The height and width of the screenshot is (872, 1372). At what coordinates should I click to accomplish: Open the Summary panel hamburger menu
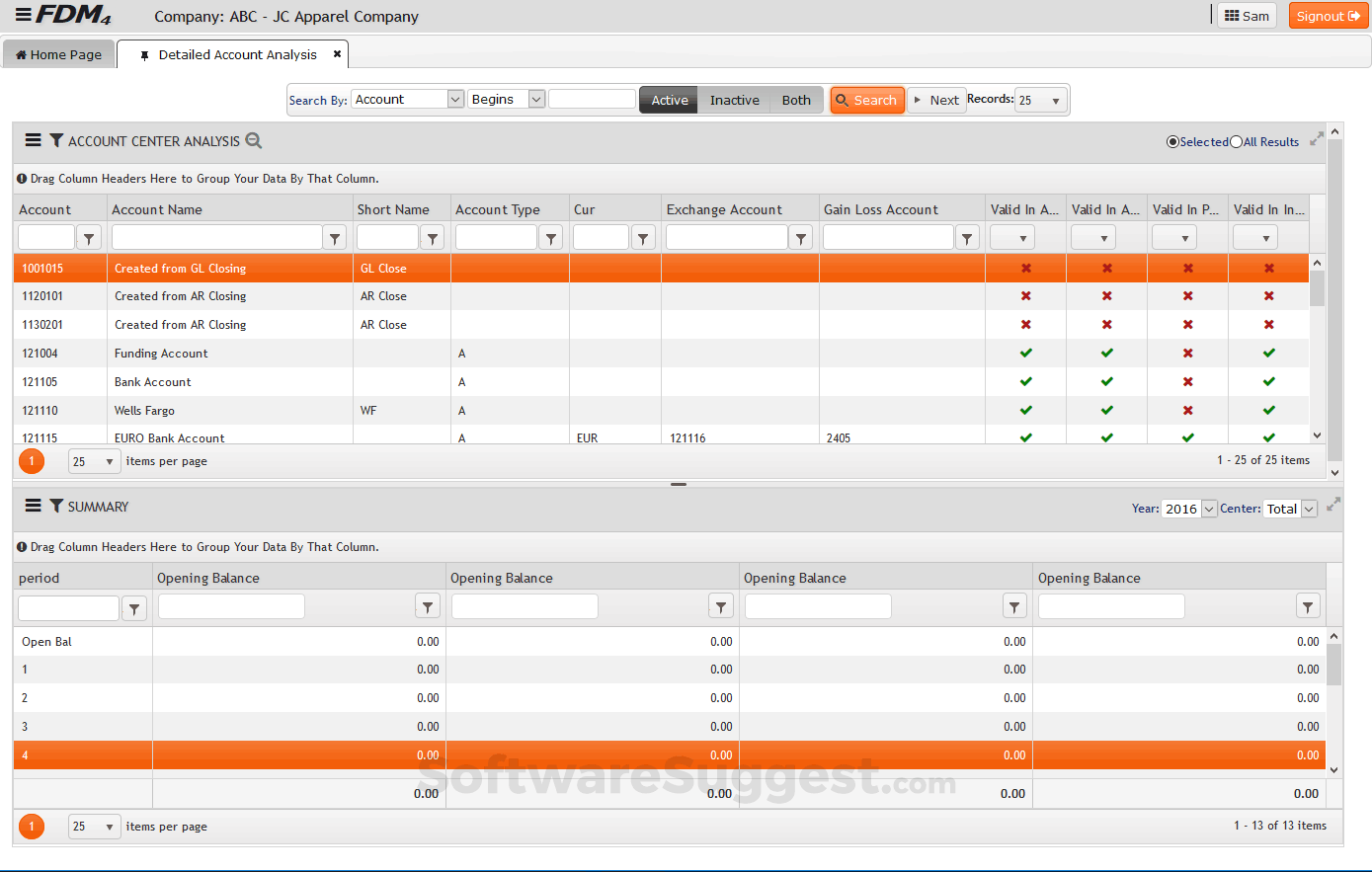(33, 507)
